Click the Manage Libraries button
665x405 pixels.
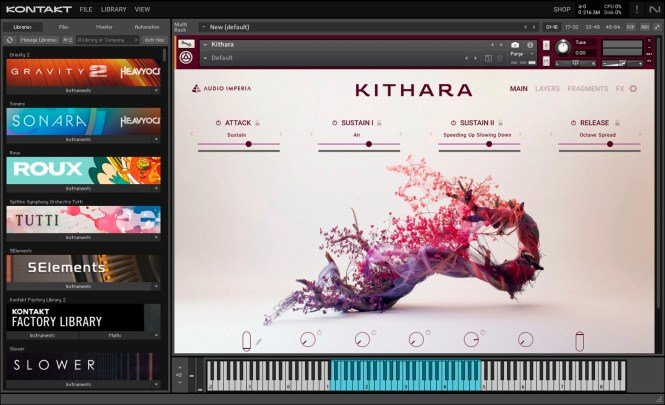coord(38,39)
